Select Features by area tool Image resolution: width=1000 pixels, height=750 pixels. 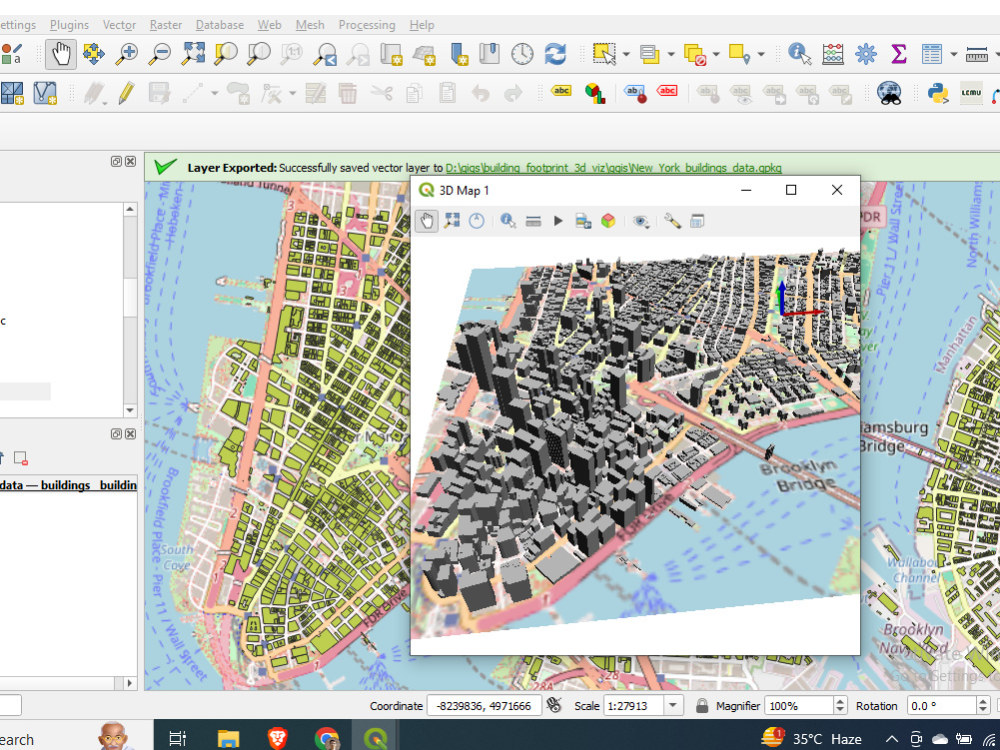603,54
